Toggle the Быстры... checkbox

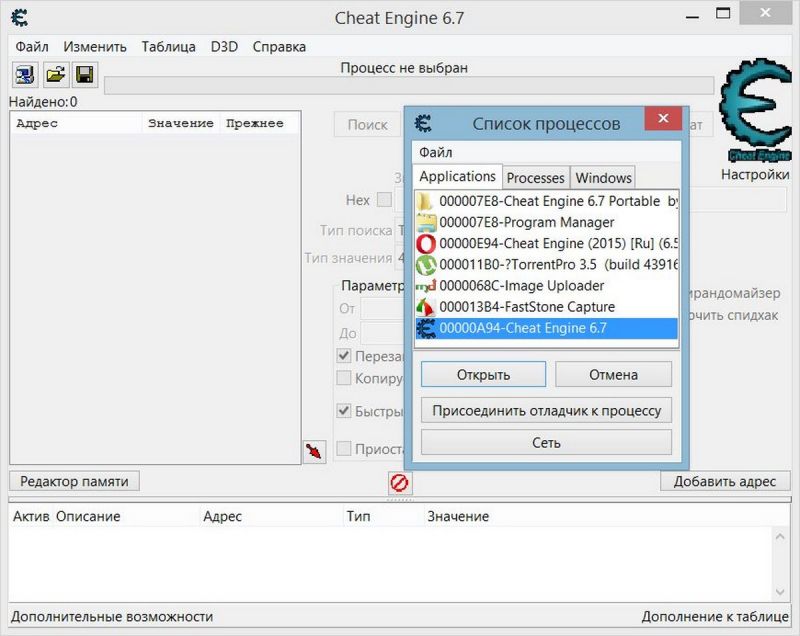tap(344, 411)
